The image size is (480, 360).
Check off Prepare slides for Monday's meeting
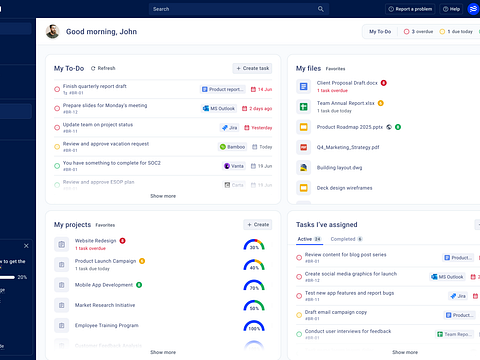pyautogui.click(x=57, y=108)
